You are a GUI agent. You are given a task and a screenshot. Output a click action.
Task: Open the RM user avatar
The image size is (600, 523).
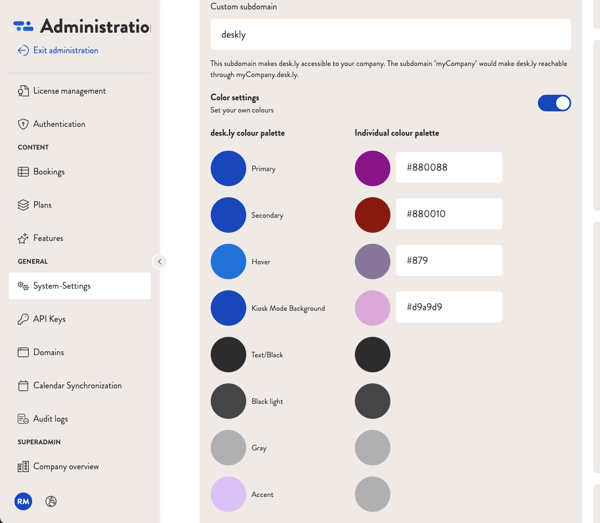[23, 501]
